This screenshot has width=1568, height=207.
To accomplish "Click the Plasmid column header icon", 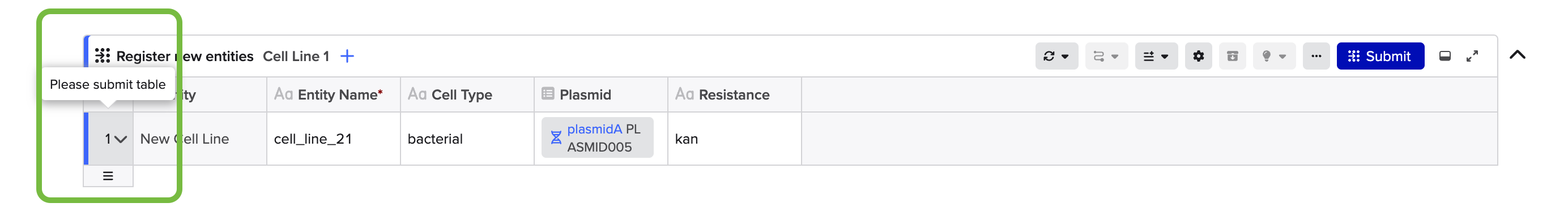I will tap(547, 93).
